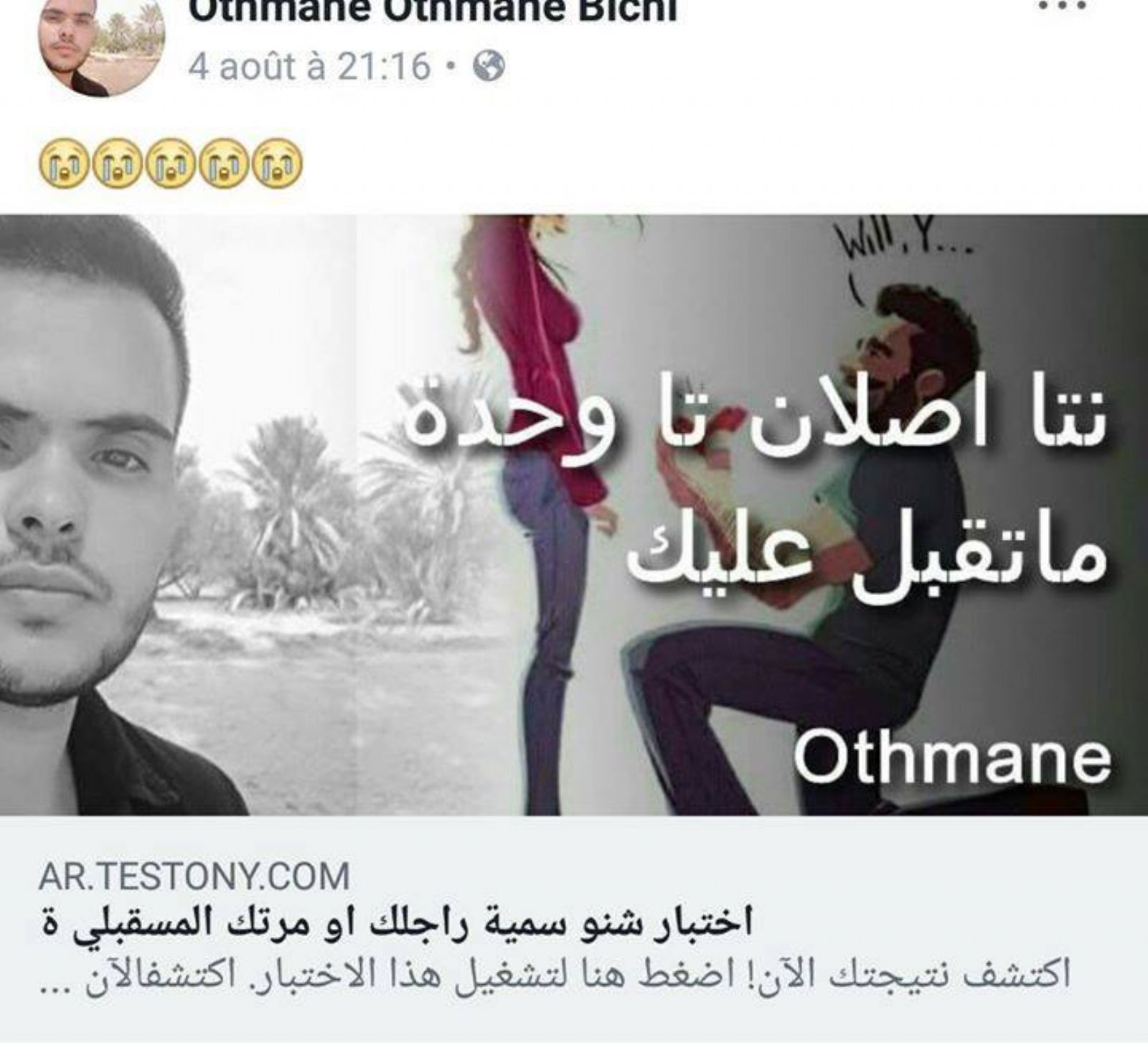The width and height of the screenshot is (1148, 1043).
Task: Click the last crying emoji in the row
Action: pyautogui.click(x=278, y=163)
